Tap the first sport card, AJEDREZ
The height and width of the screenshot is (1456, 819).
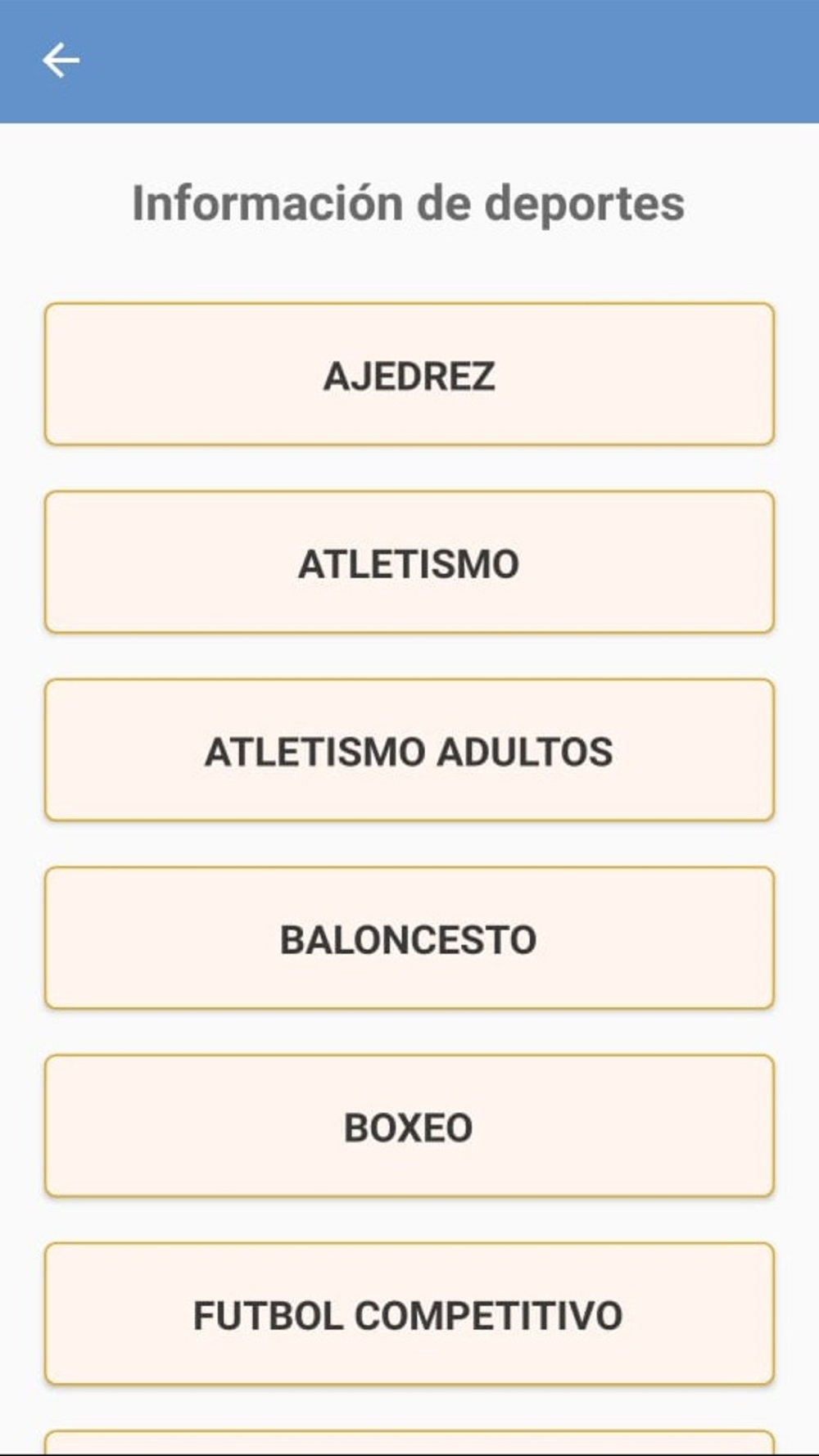409,374
